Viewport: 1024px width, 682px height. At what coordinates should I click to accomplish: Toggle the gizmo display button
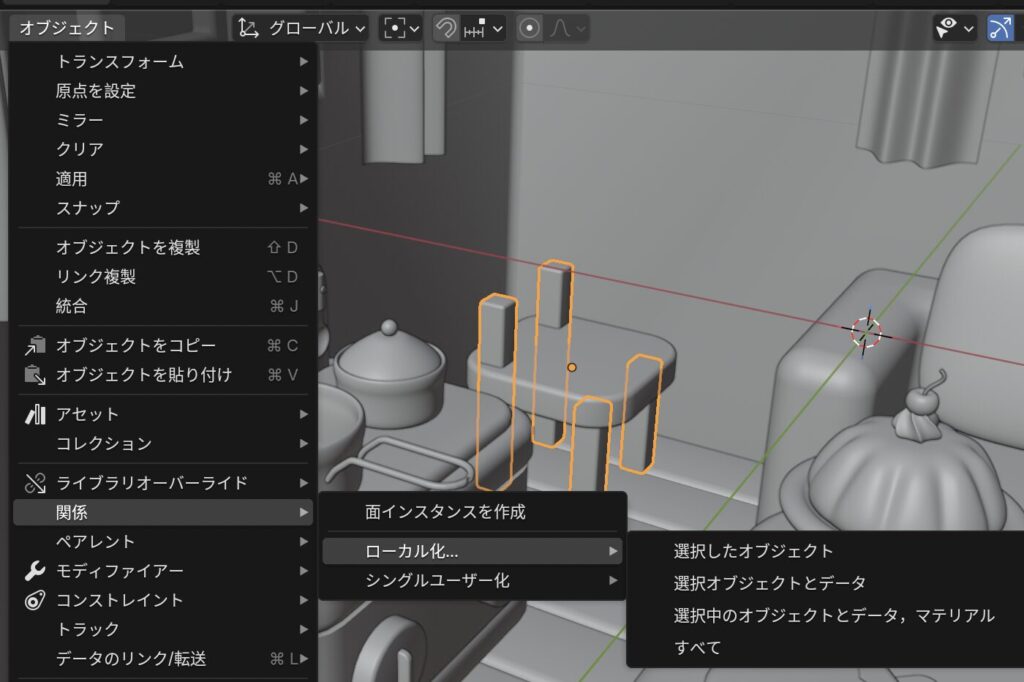point(999,28)
